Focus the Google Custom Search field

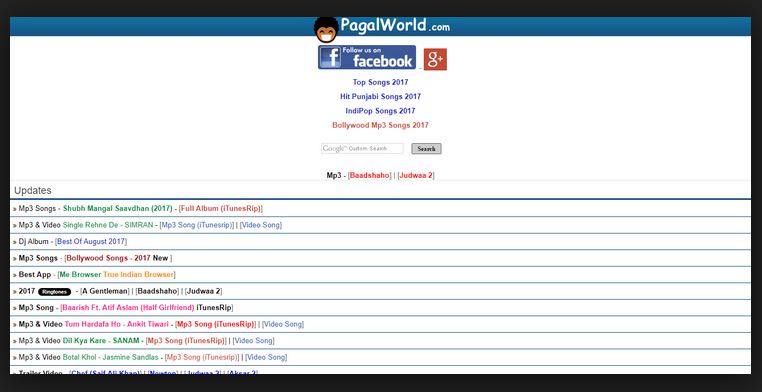click(362, 149)
